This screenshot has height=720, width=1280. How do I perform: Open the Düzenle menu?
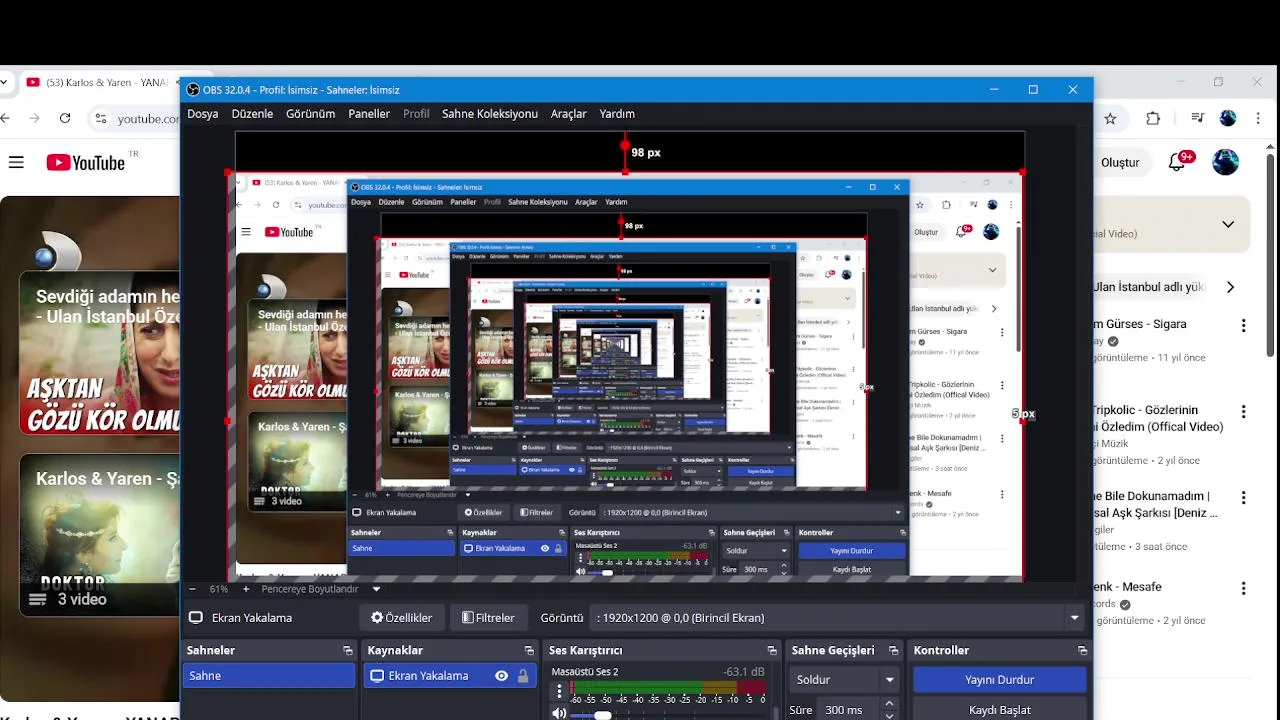pyautogui.click(x=252, y=114)
